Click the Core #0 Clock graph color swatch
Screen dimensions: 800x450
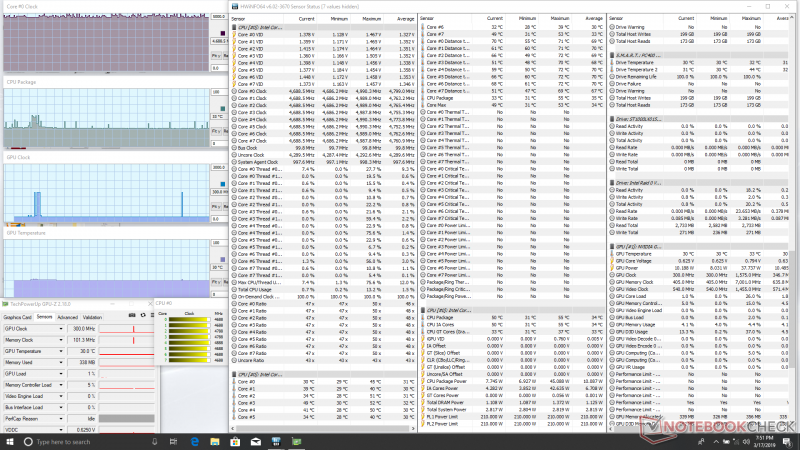222,33
